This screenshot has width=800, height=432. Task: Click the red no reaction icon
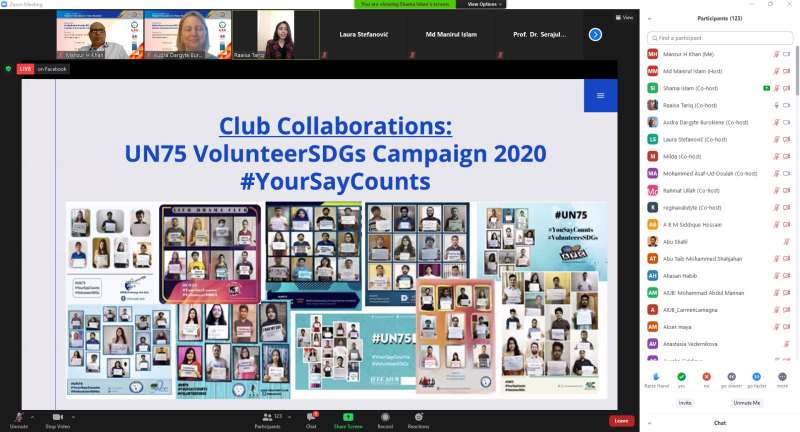(x=706, y=376)
